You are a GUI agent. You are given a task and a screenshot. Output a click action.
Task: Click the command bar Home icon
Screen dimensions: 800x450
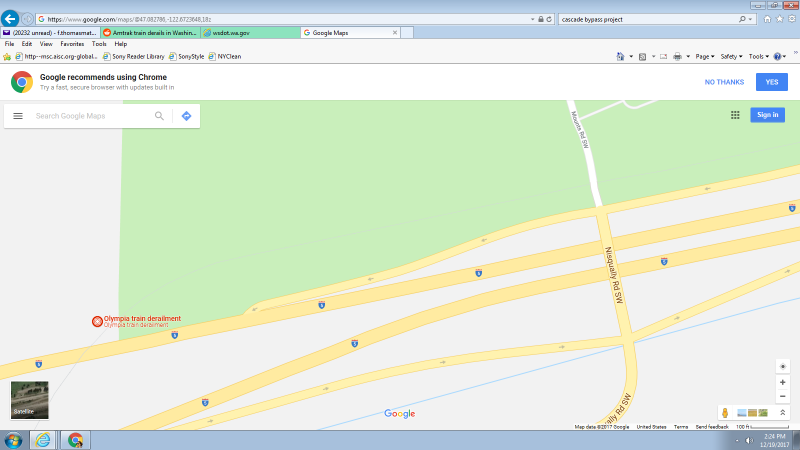[620, 57]
